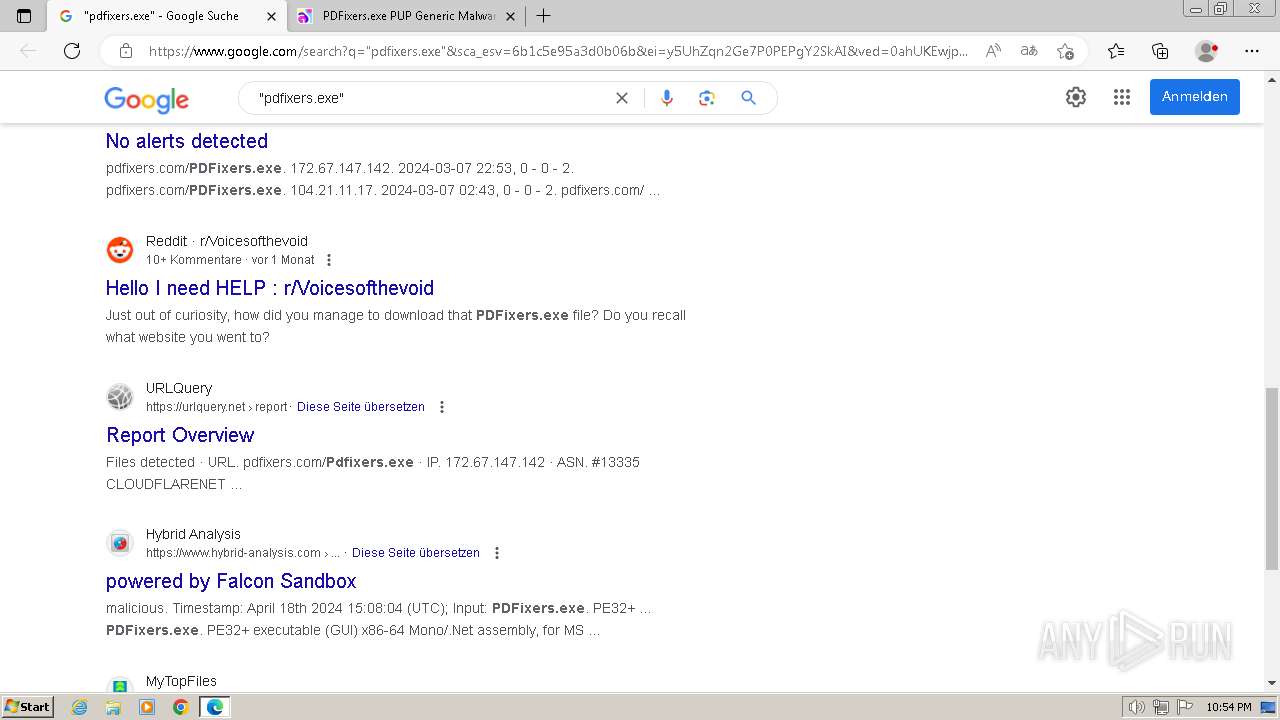Open read aloud in address bar

click(993, 51)
